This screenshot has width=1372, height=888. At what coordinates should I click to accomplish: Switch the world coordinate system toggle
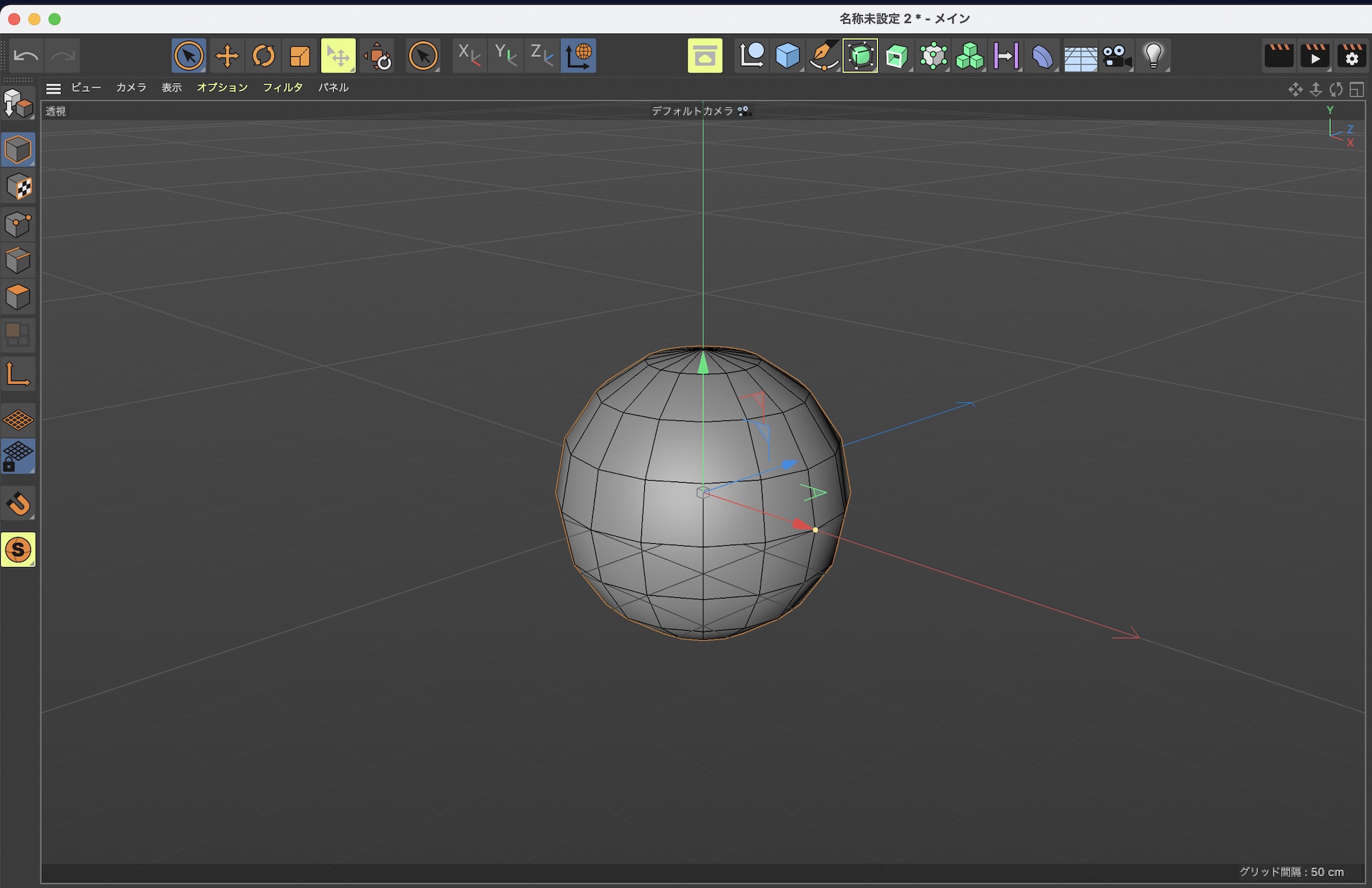pos(578,56)
